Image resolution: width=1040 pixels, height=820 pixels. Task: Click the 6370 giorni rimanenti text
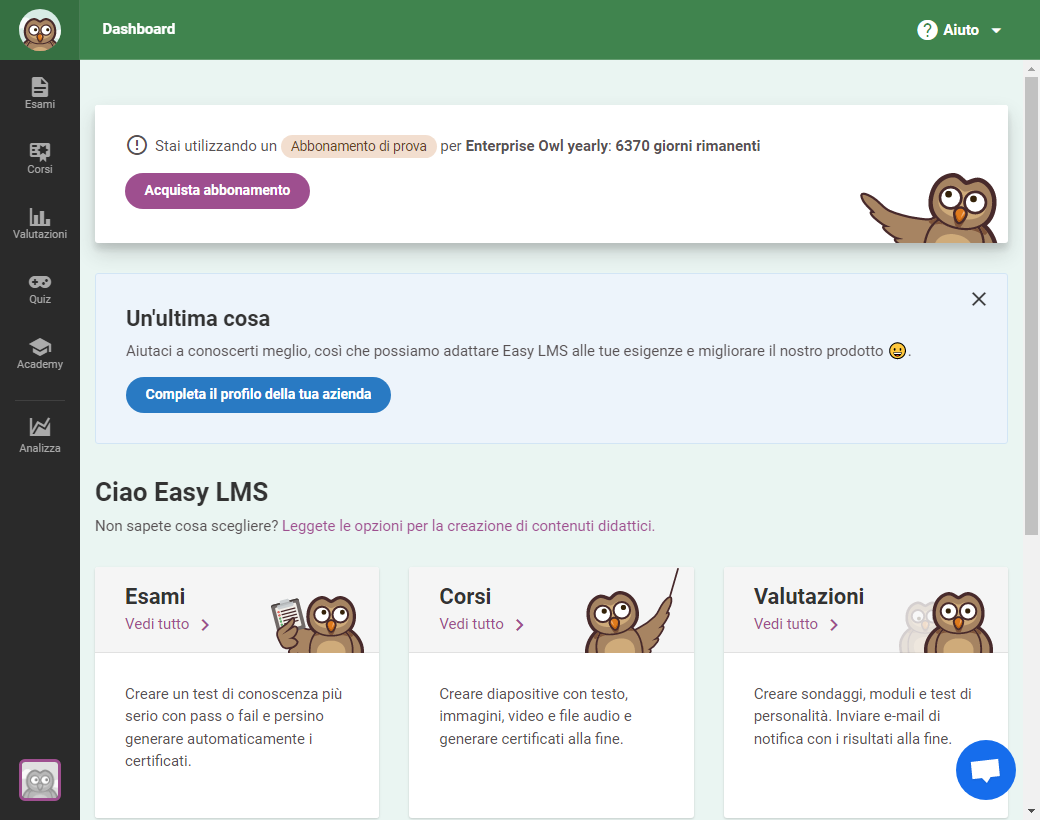click(688, 146)
